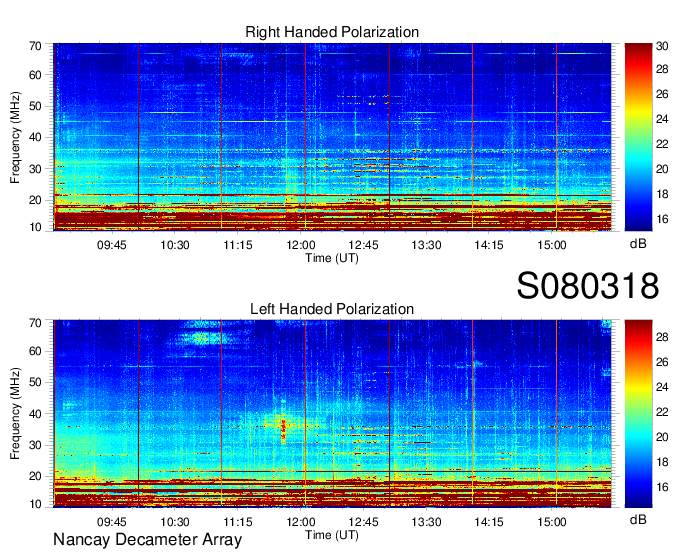Viewport: 680px width, 552px height.
Task: Click the Right Handed Polarization title
Action: (x=332, y=32)
